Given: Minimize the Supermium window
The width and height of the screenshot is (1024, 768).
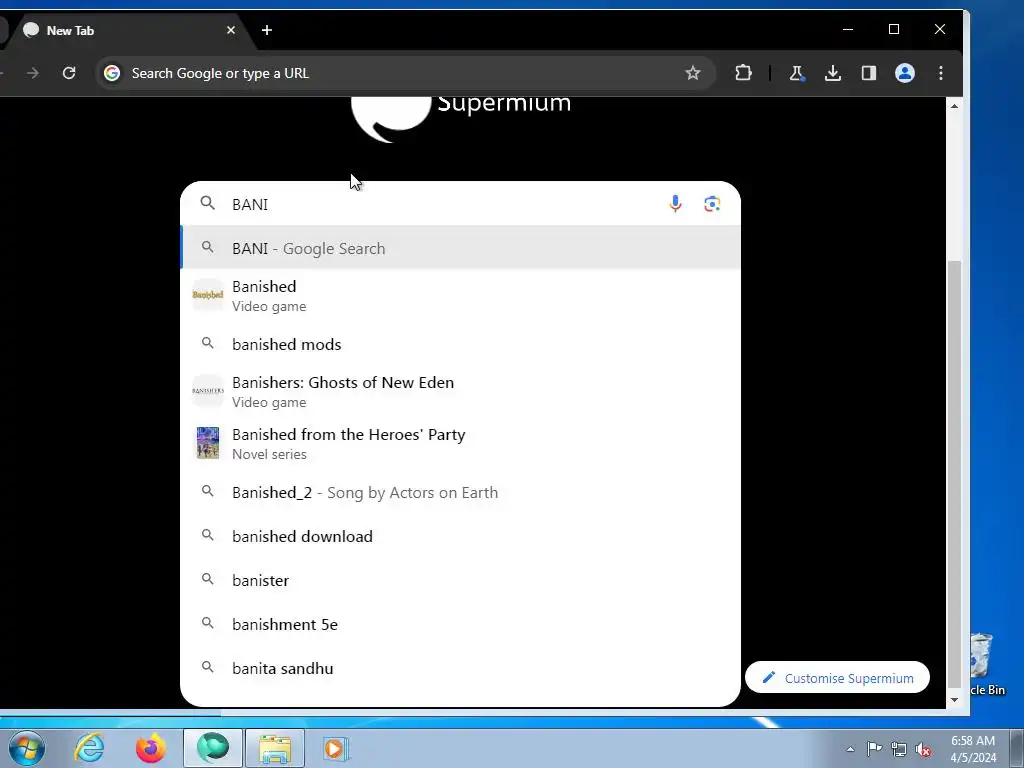Looking at the screenshot, I should (x=848, y=29).
